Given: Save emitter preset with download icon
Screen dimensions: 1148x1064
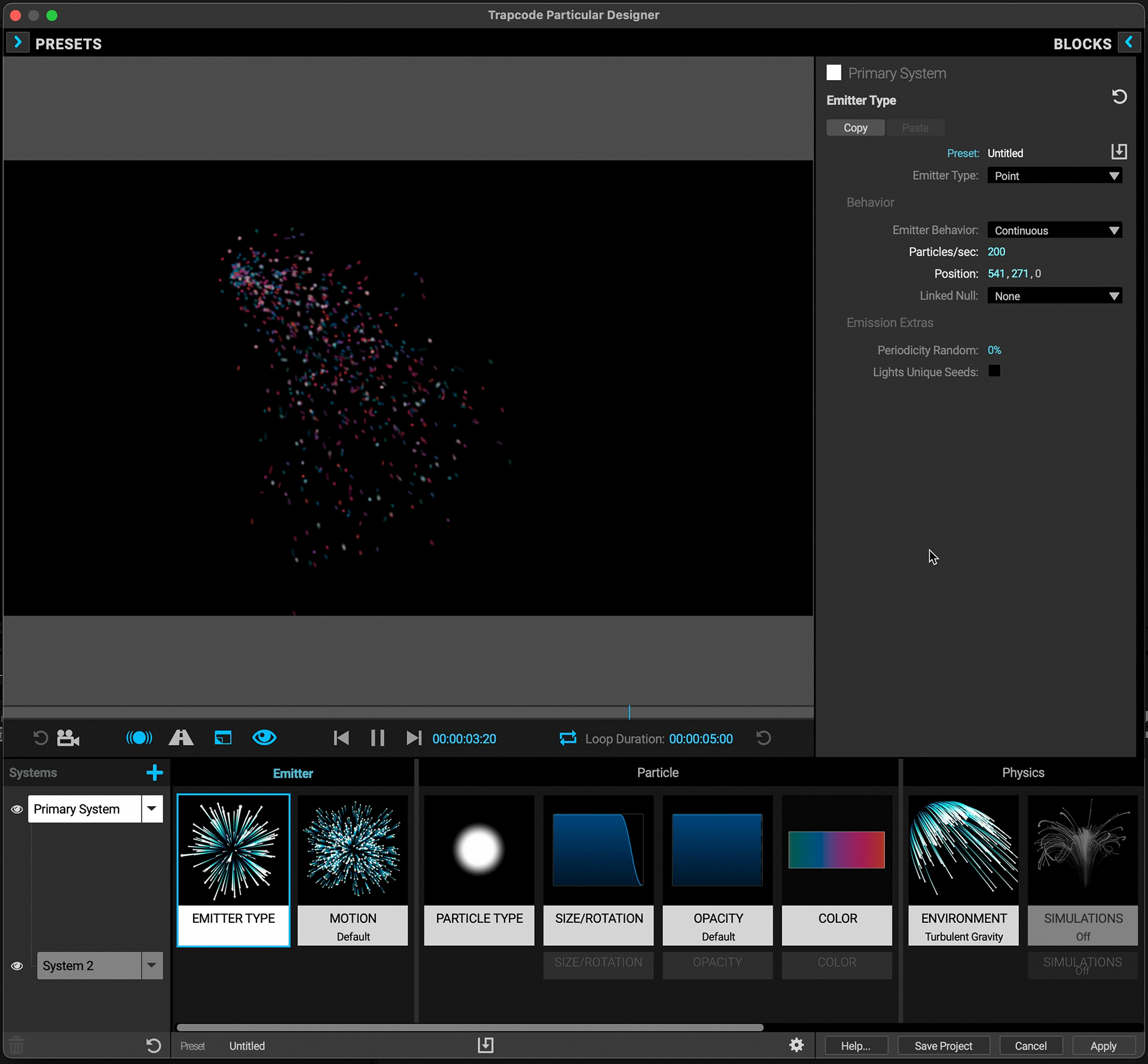Looking at the screenshot, I should tap(1119, 152).
